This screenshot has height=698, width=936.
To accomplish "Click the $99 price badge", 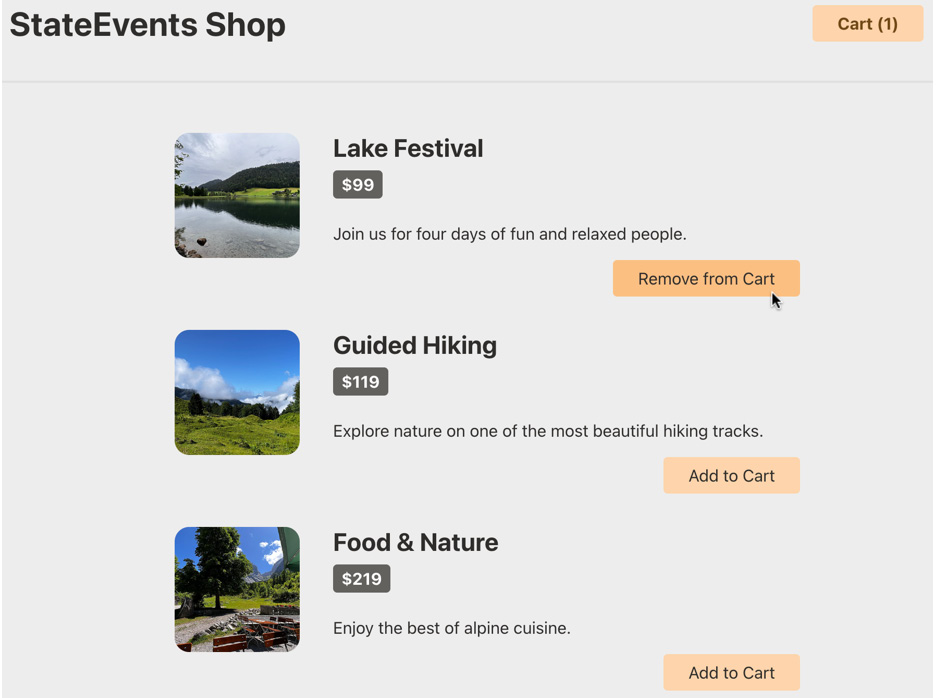I will click(x=358, y=185).
